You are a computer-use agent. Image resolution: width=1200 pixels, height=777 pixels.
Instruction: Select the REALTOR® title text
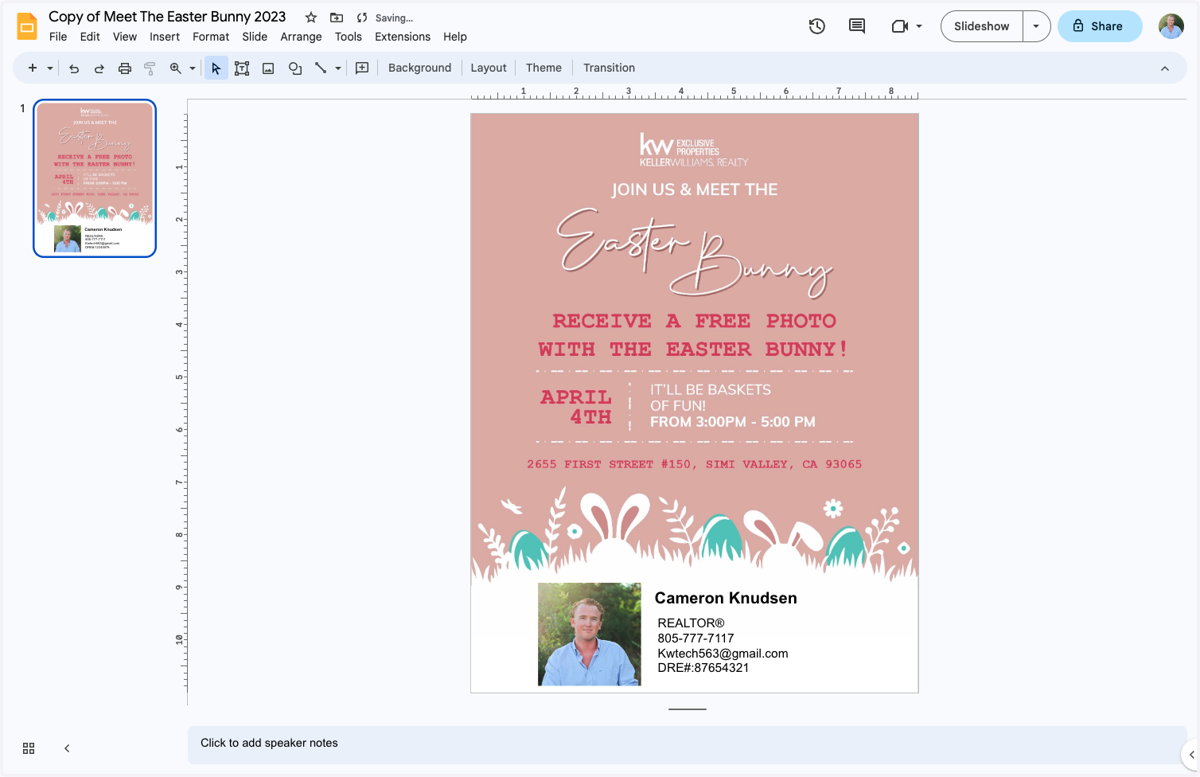click(x=691, y=623)
